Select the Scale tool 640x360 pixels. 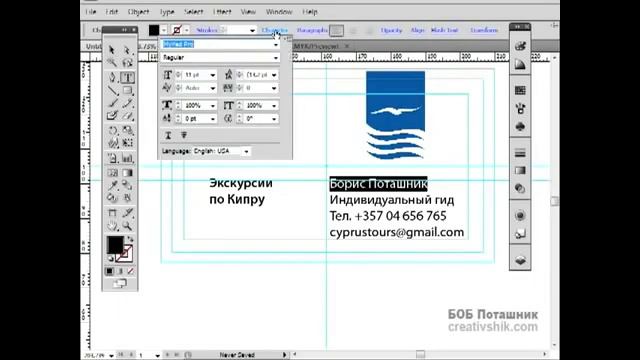click(127, 130)
